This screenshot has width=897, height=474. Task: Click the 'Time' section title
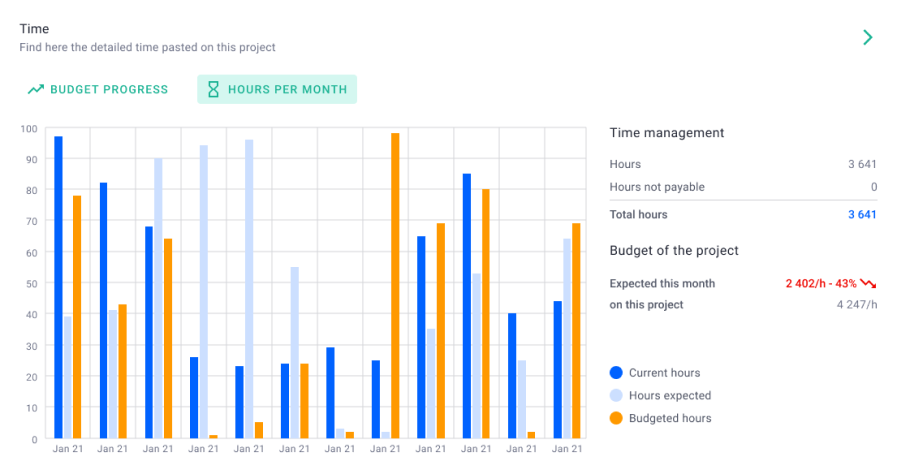pos(34,29)
